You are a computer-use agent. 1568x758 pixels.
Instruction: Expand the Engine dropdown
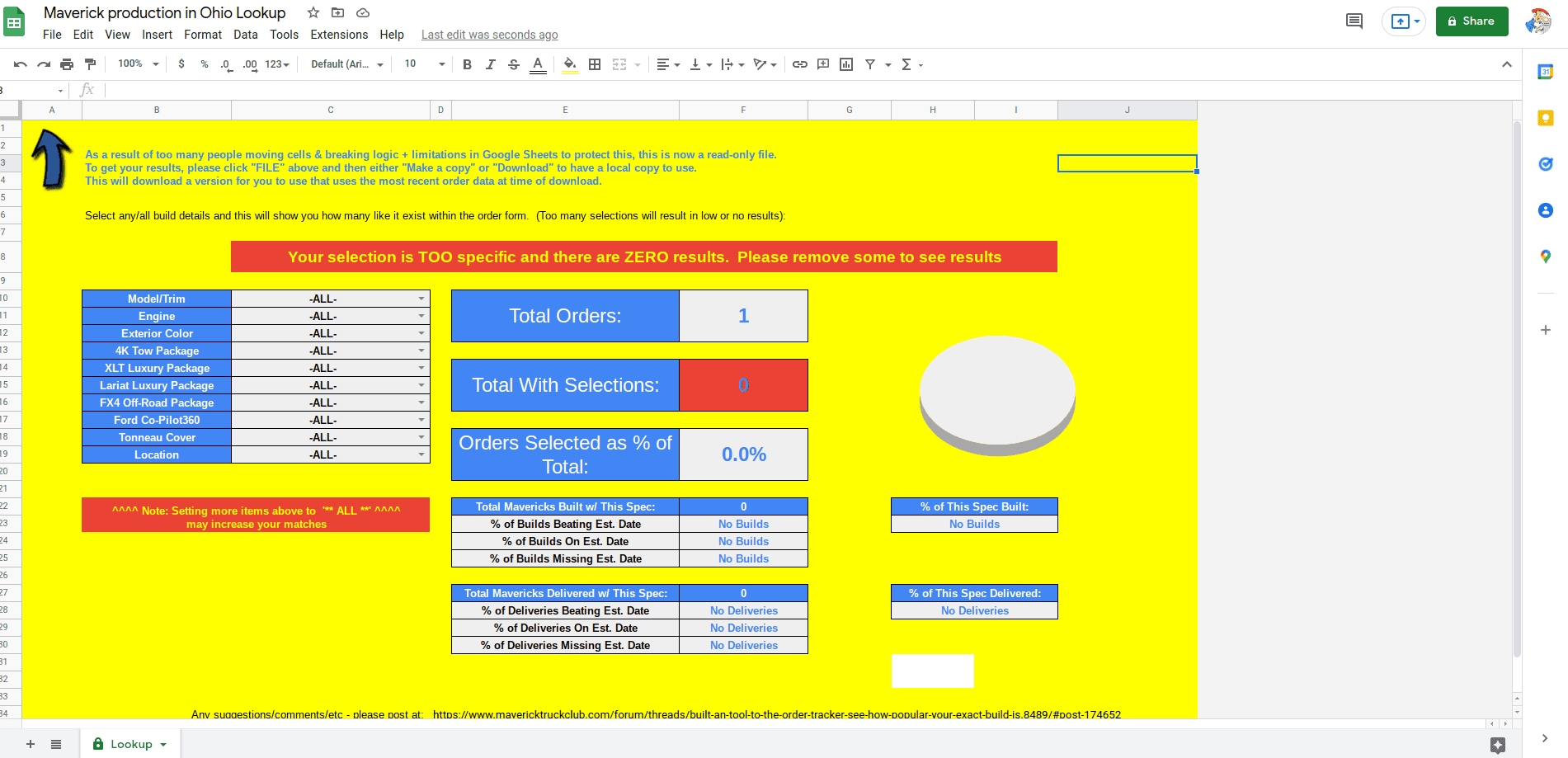421,316
